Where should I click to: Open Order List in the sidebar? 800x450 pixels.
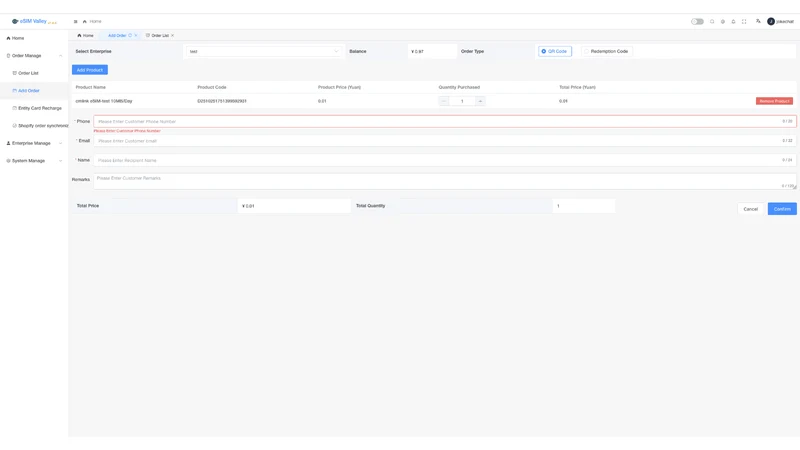pos(34,73)
